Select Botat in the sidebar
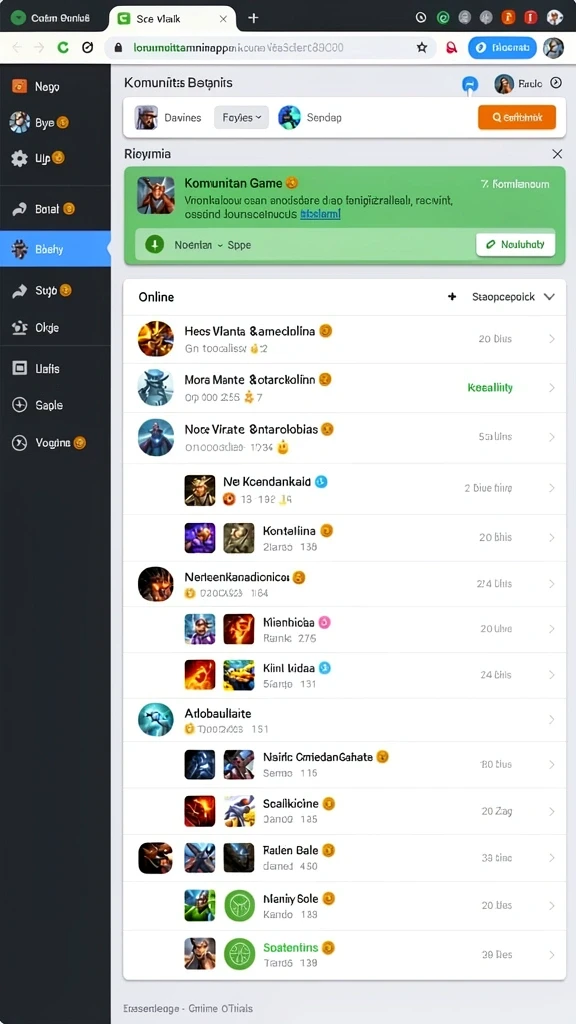Image resolution: width=576 pixels, height=1024 pixels. (x=46, y=209)
